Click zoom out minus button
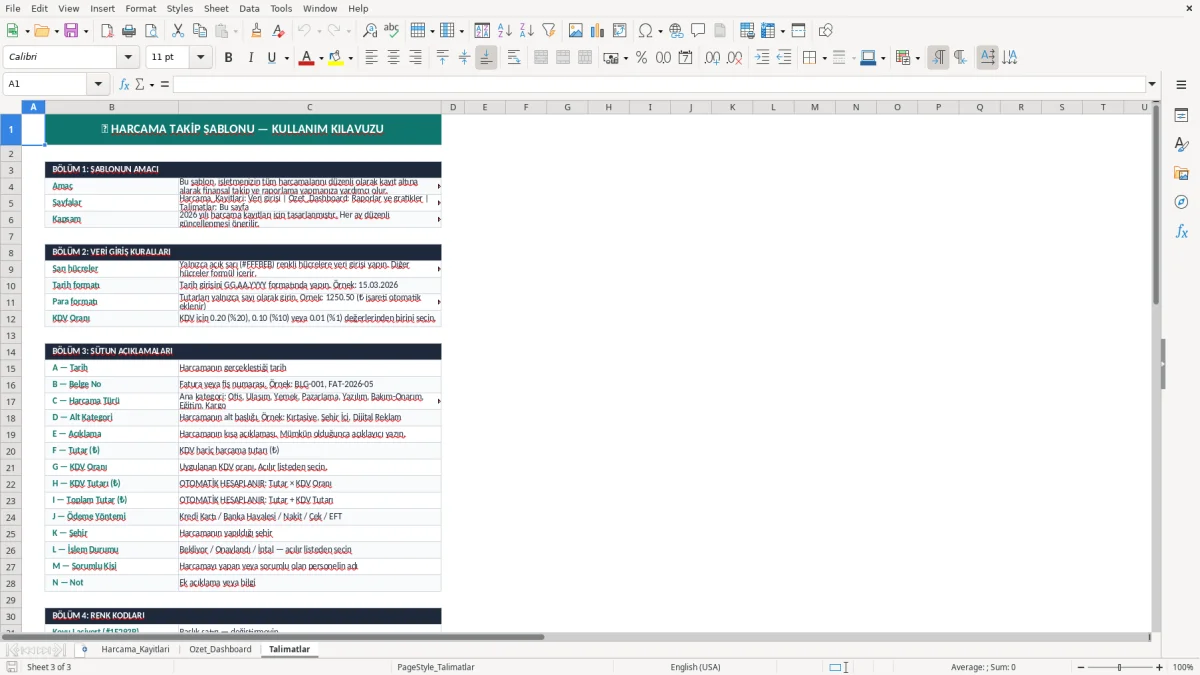 tap(1082, 667)
